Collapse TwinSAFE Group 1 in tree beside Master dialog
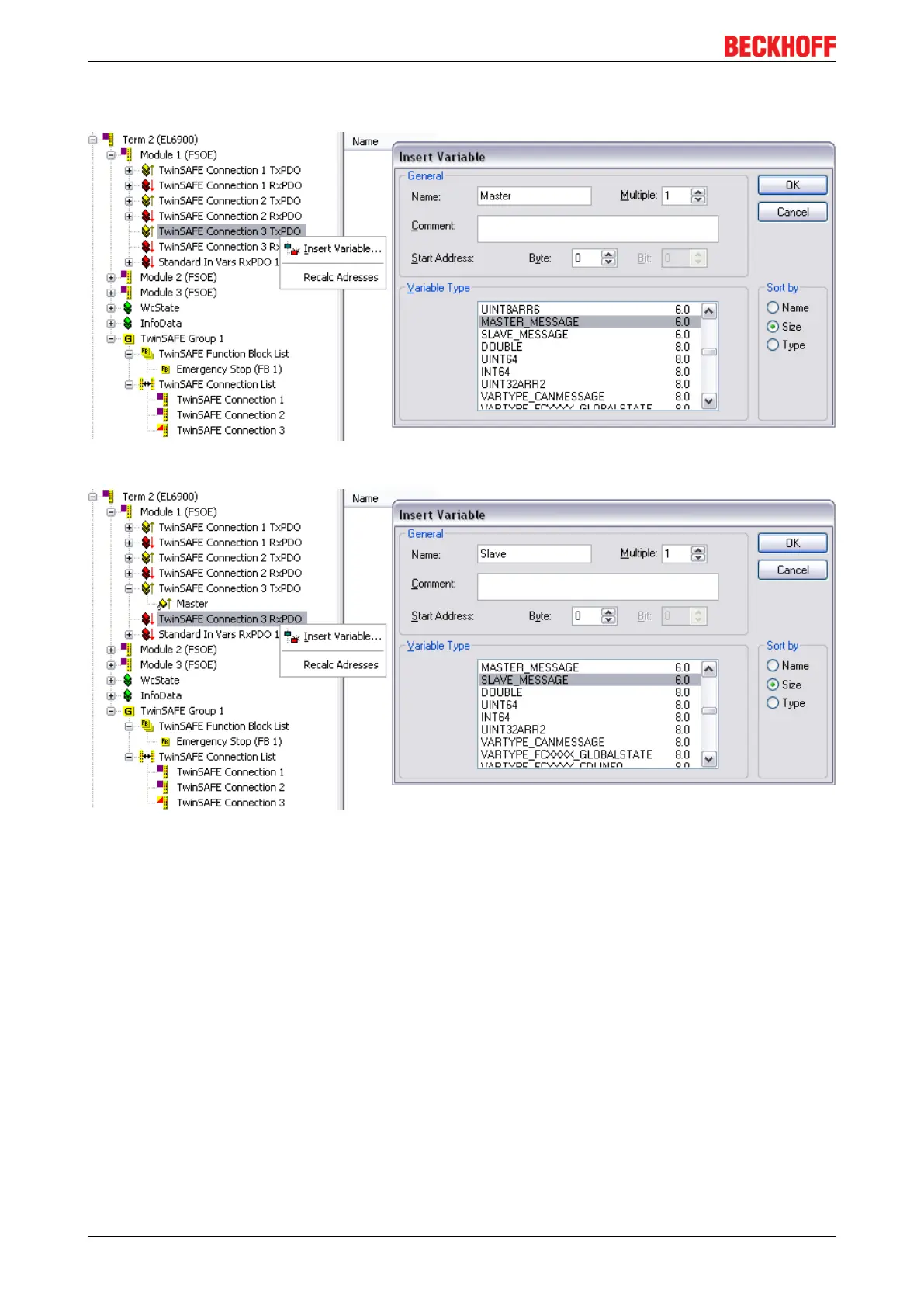The image size is (924, 1307). pos(111,339)
